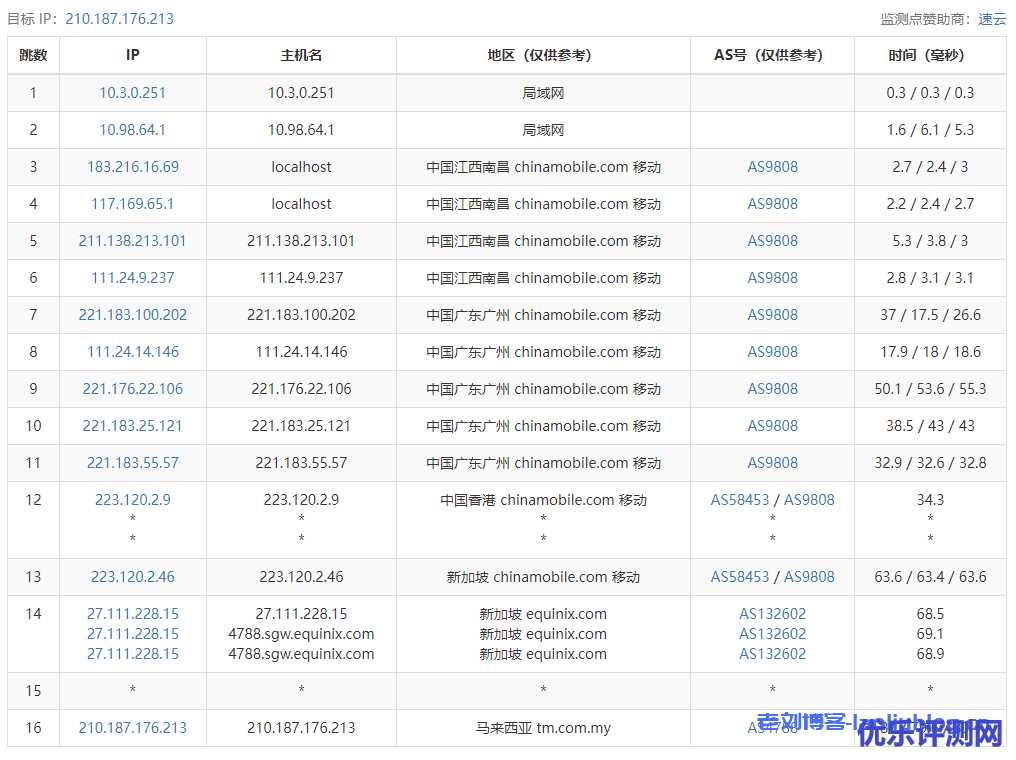Click the 地区 (仅供参考) column header

(543, 56)
